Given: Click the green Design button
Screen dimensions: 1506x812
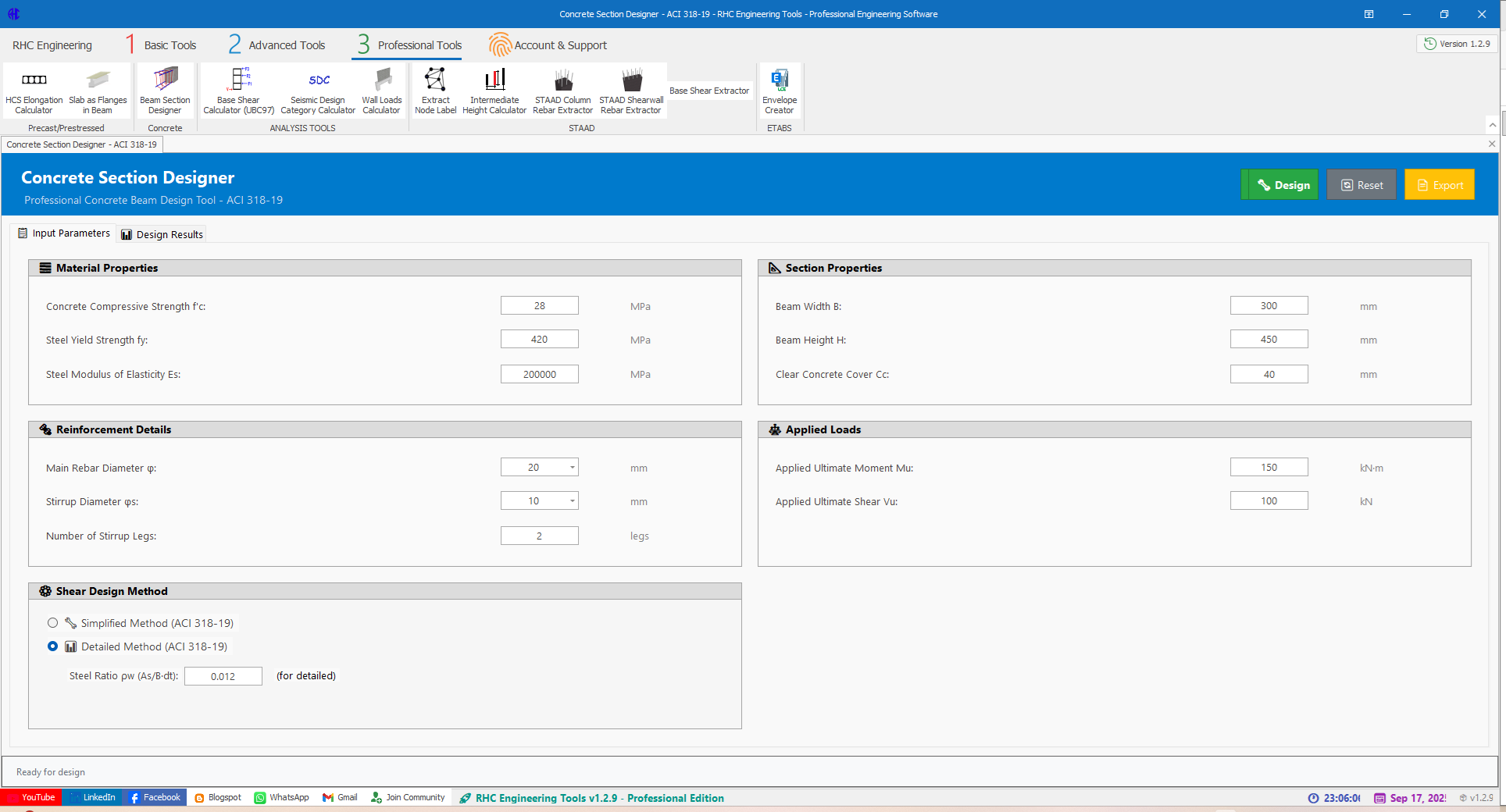Looking at the screenshot, I should point(1279,185).
